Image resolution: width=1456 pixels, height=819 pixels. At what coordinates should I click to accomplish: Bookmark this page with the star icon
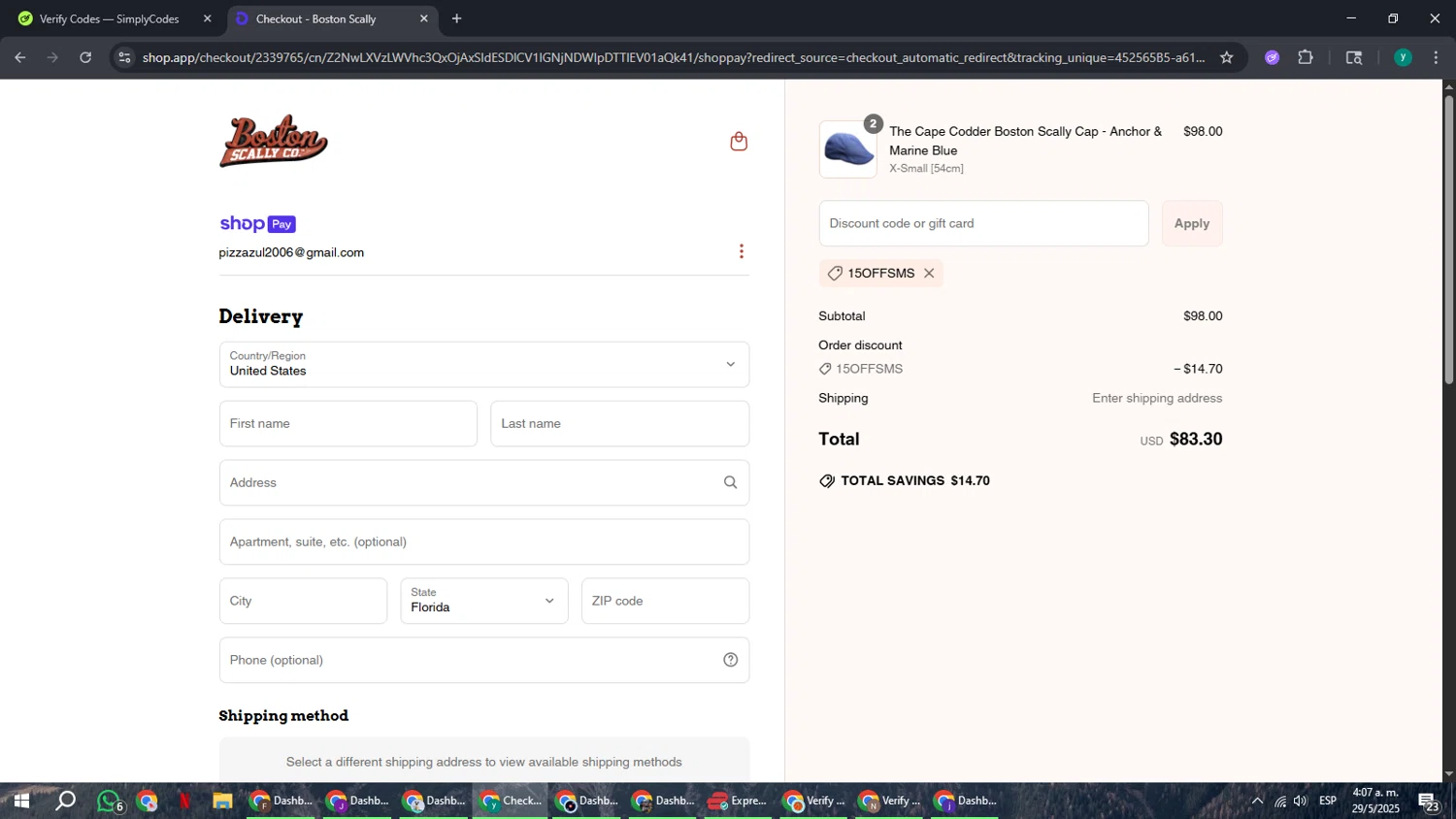(1227, 57)
